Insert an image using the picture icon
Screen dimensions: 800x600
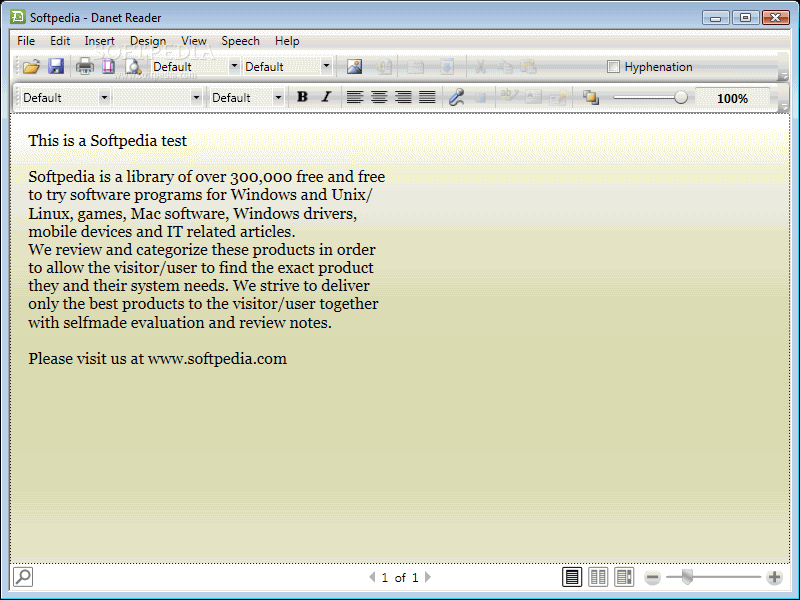click(x=354, y=66)
